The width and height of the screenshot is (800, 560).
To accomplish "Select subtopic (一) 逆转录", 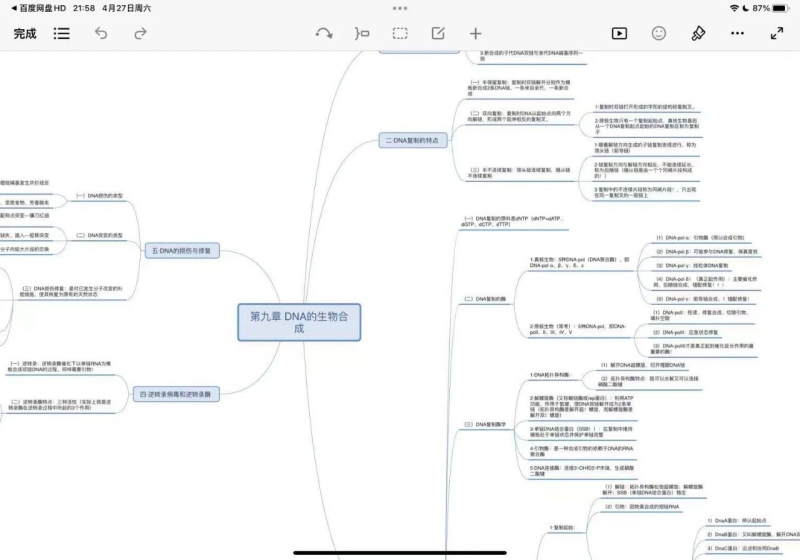I will coord(60,366).
